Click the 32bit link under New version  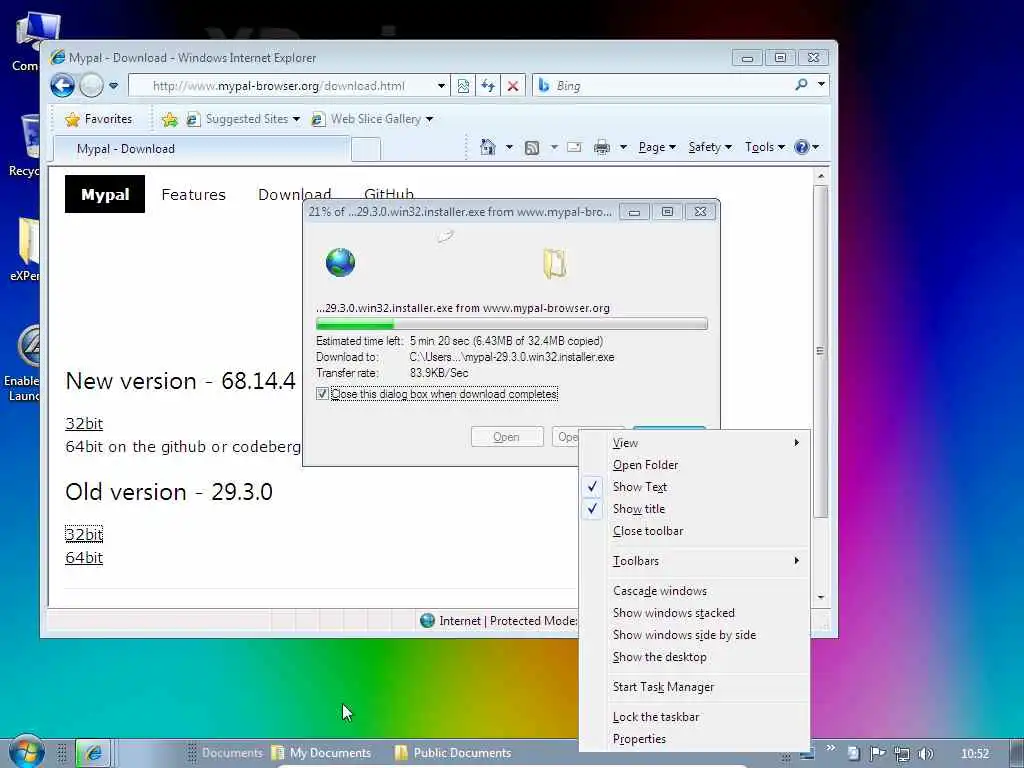[x=84, y=423]
